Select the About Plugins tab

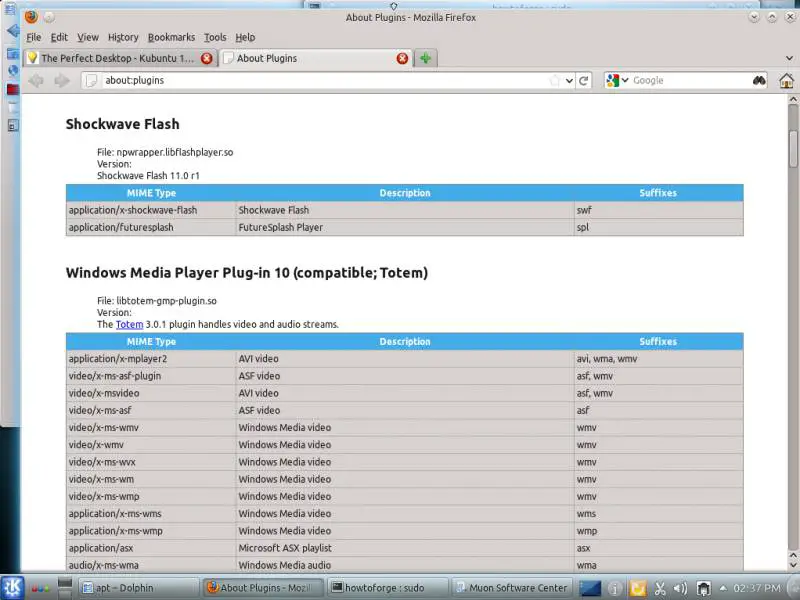click(x=315, y=58)
